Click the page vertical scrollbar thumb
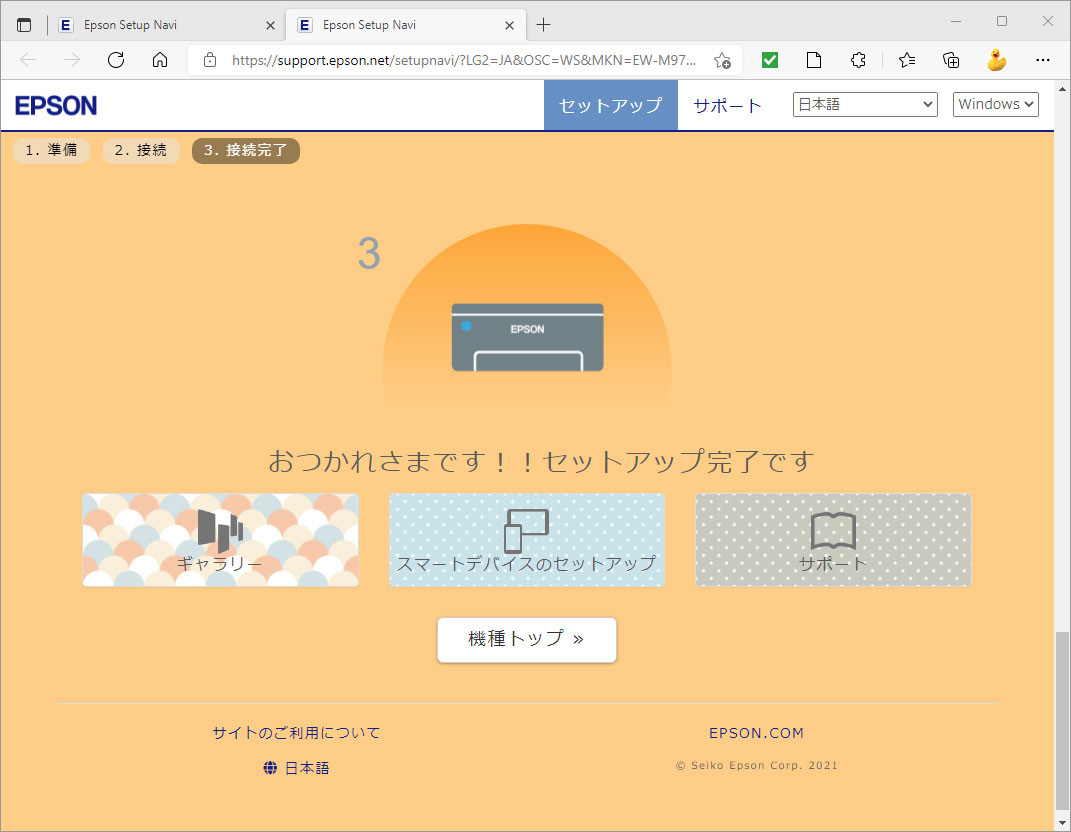 1062,720
